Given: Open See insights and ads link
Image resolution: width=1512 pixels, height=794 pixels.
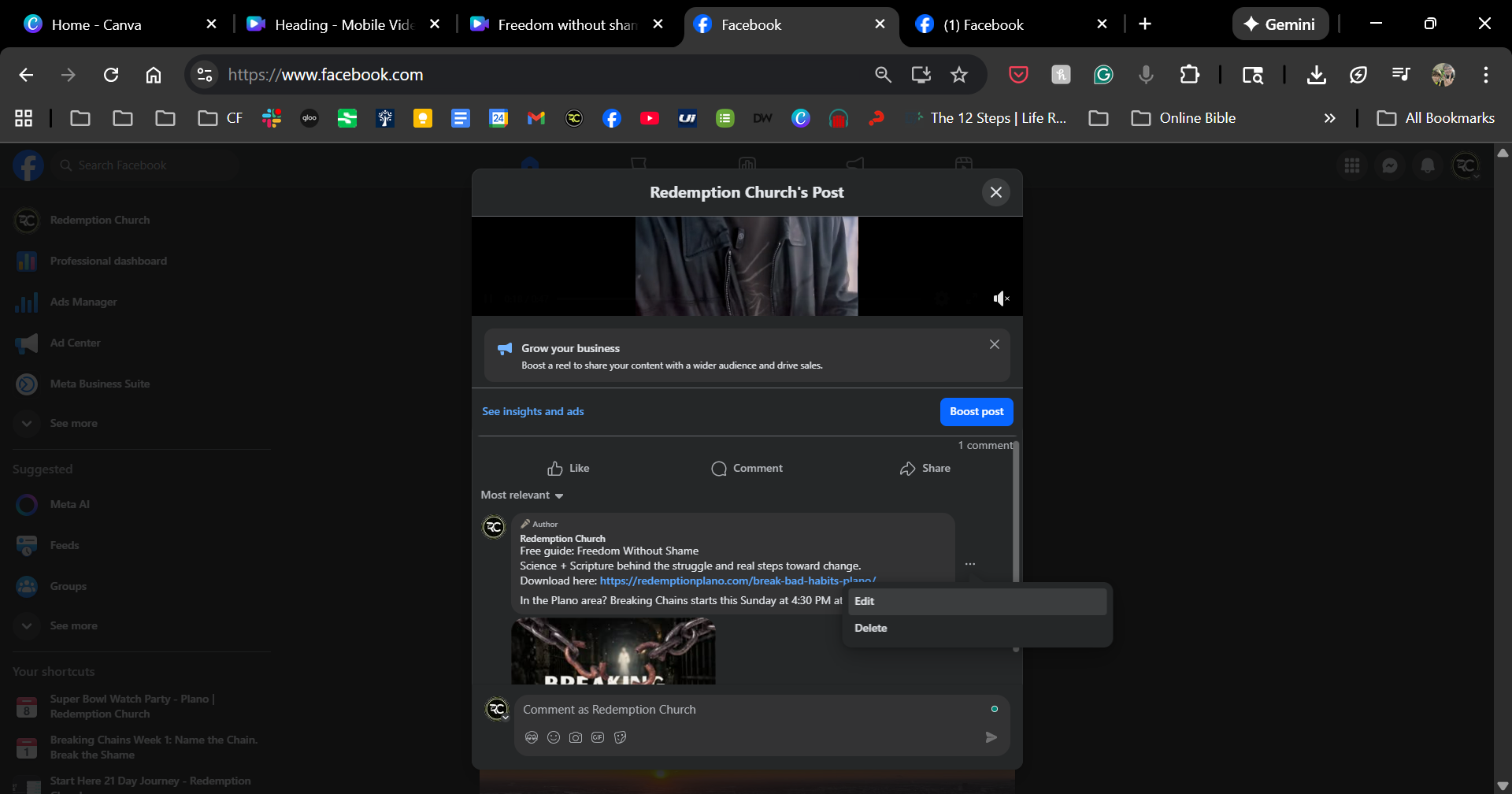Looking at the screenshot, I should click(x=533, y=412).
